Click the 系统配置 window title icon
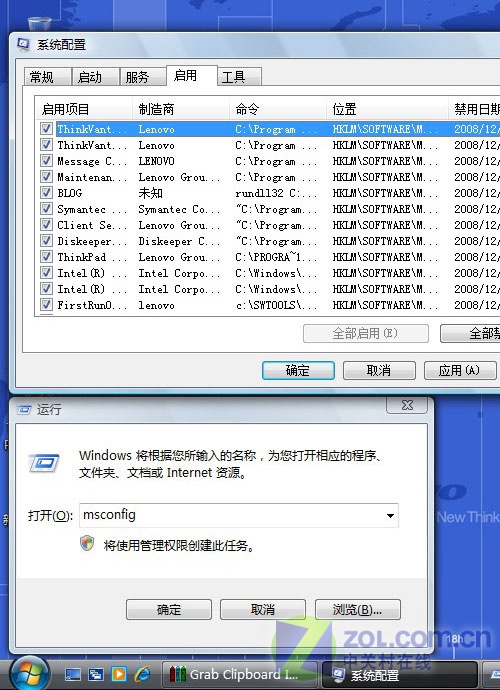The height and width of the screenshot is (690, 500). point(23,44)
